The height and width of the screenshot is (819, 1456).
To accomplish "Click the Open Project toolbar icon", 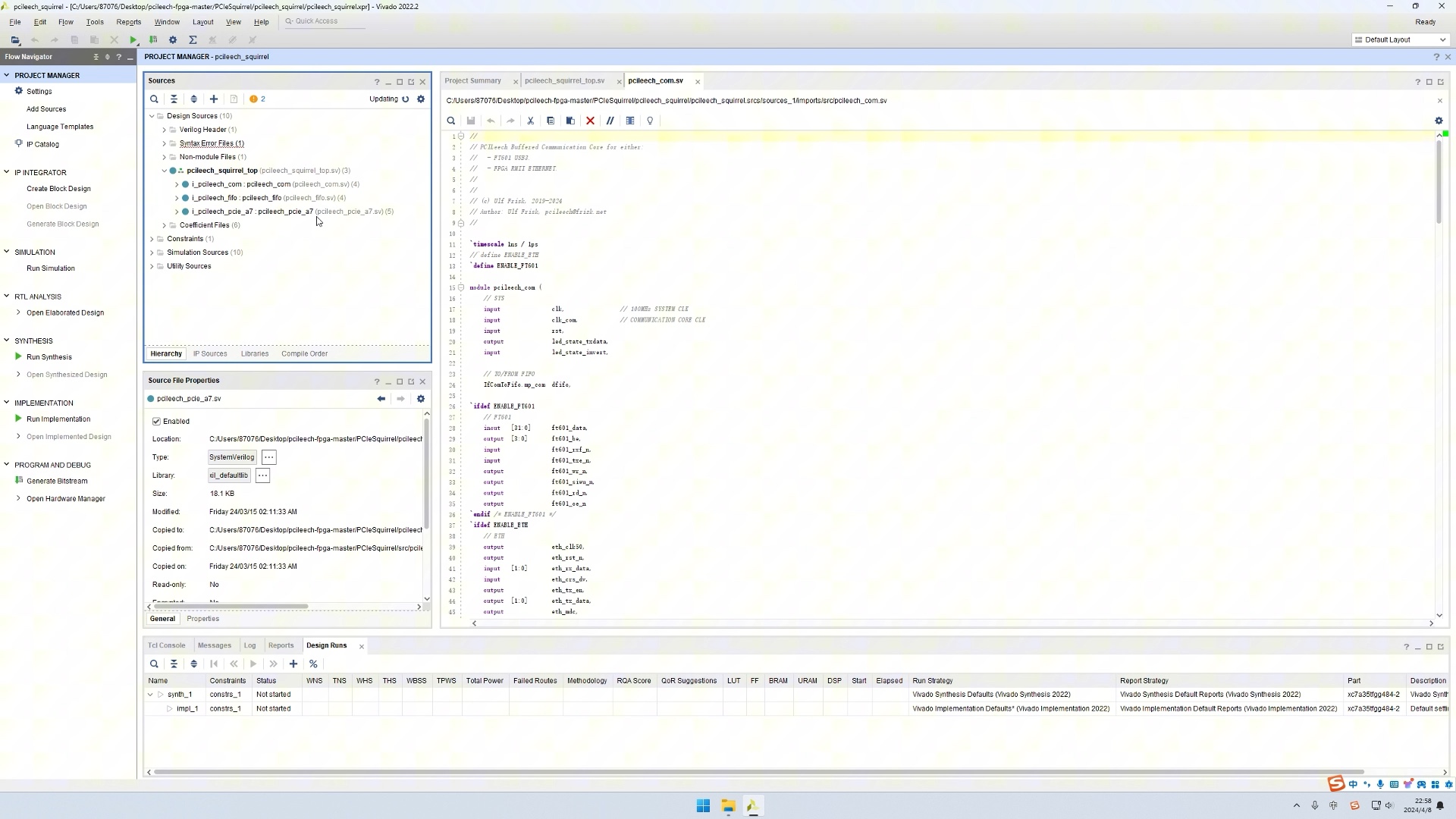I will [x=15, y=39].
